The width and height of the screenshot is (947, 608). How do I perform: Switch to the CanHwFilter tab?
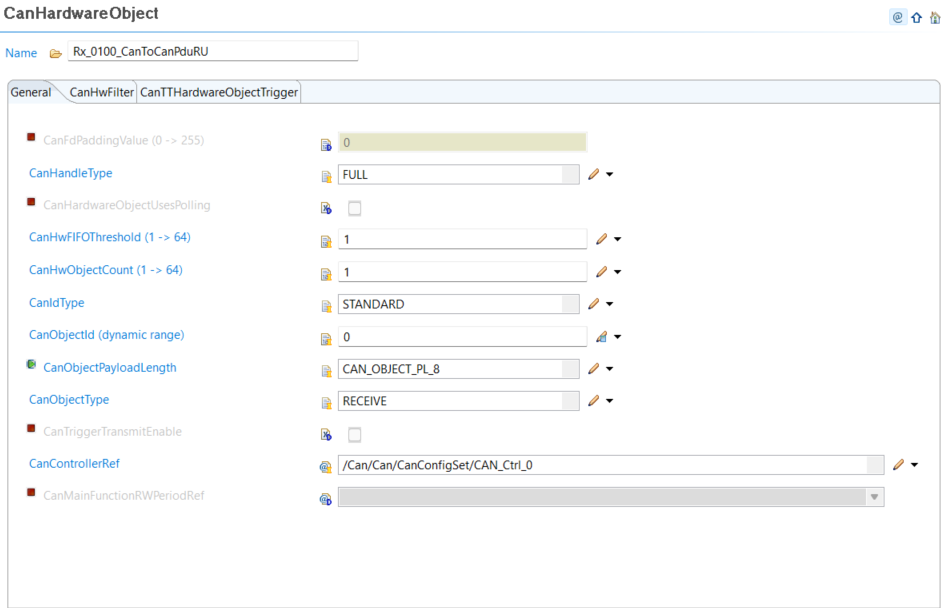click(101, 92)
